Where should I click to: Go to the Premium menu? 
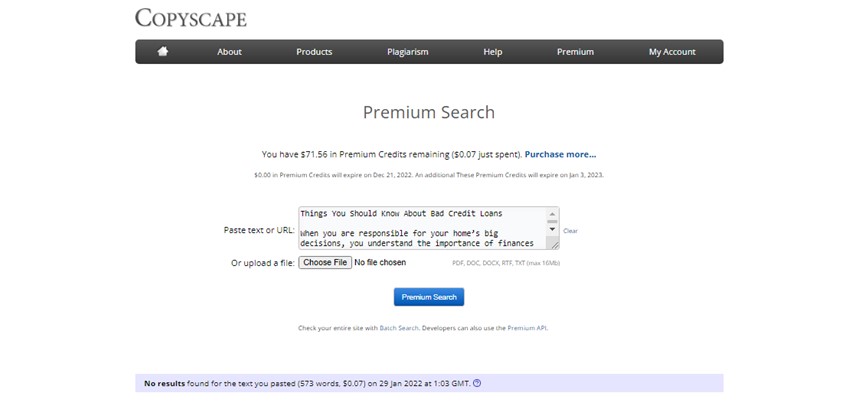(575, 52)
